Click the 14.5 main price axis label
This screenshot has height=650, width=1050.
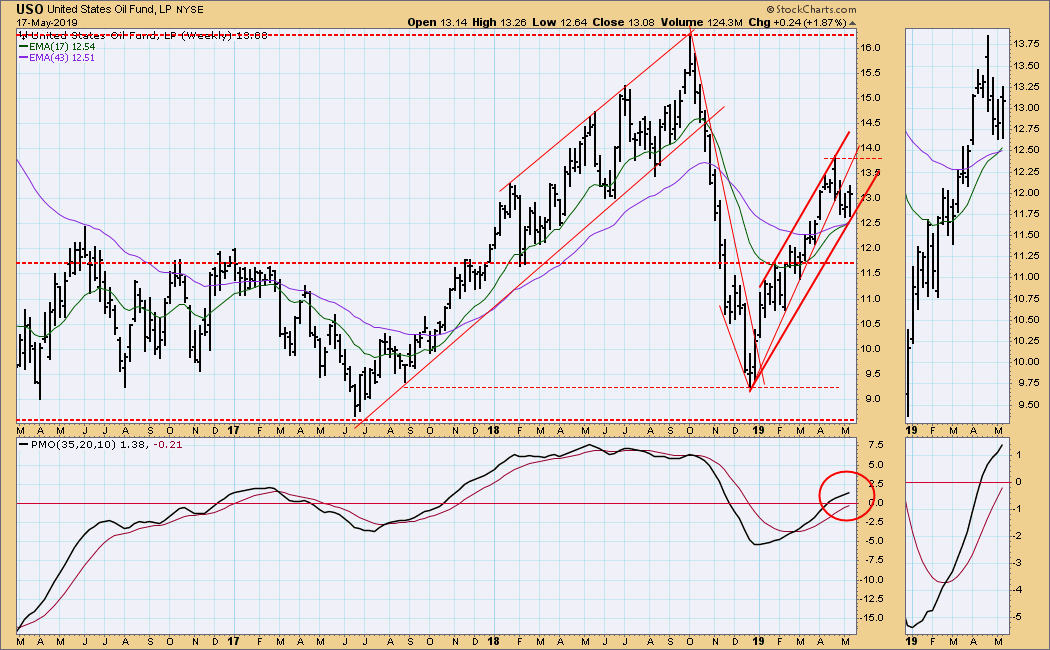(x=871, y=123)
